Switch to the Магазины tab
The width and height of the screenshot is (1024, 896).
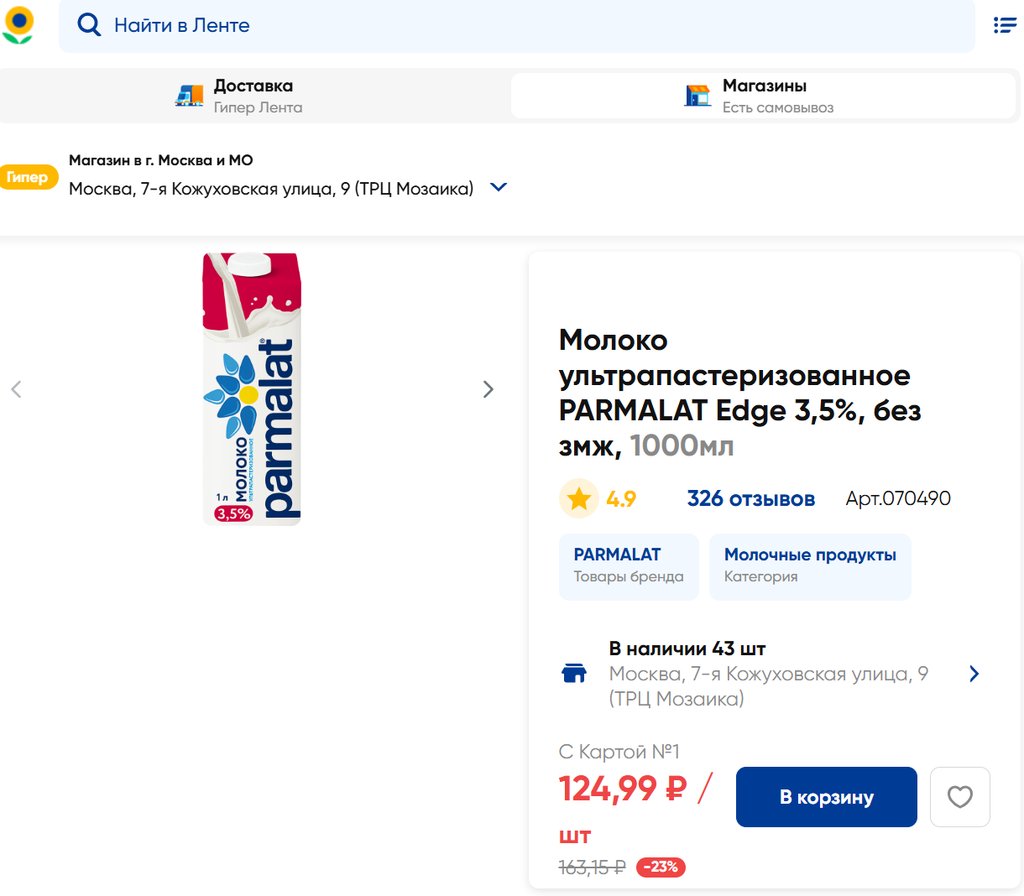tap(764, 96)
